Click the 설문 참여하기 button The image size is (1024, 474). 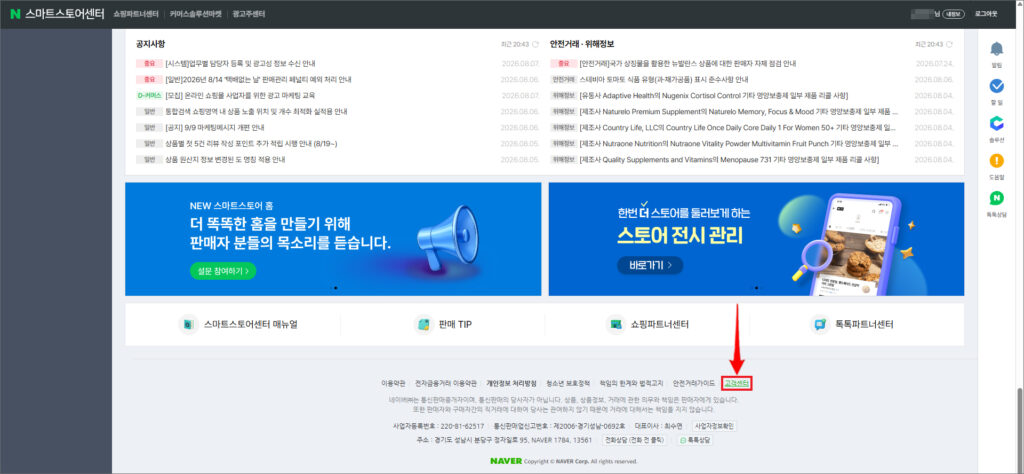(223, 271)
